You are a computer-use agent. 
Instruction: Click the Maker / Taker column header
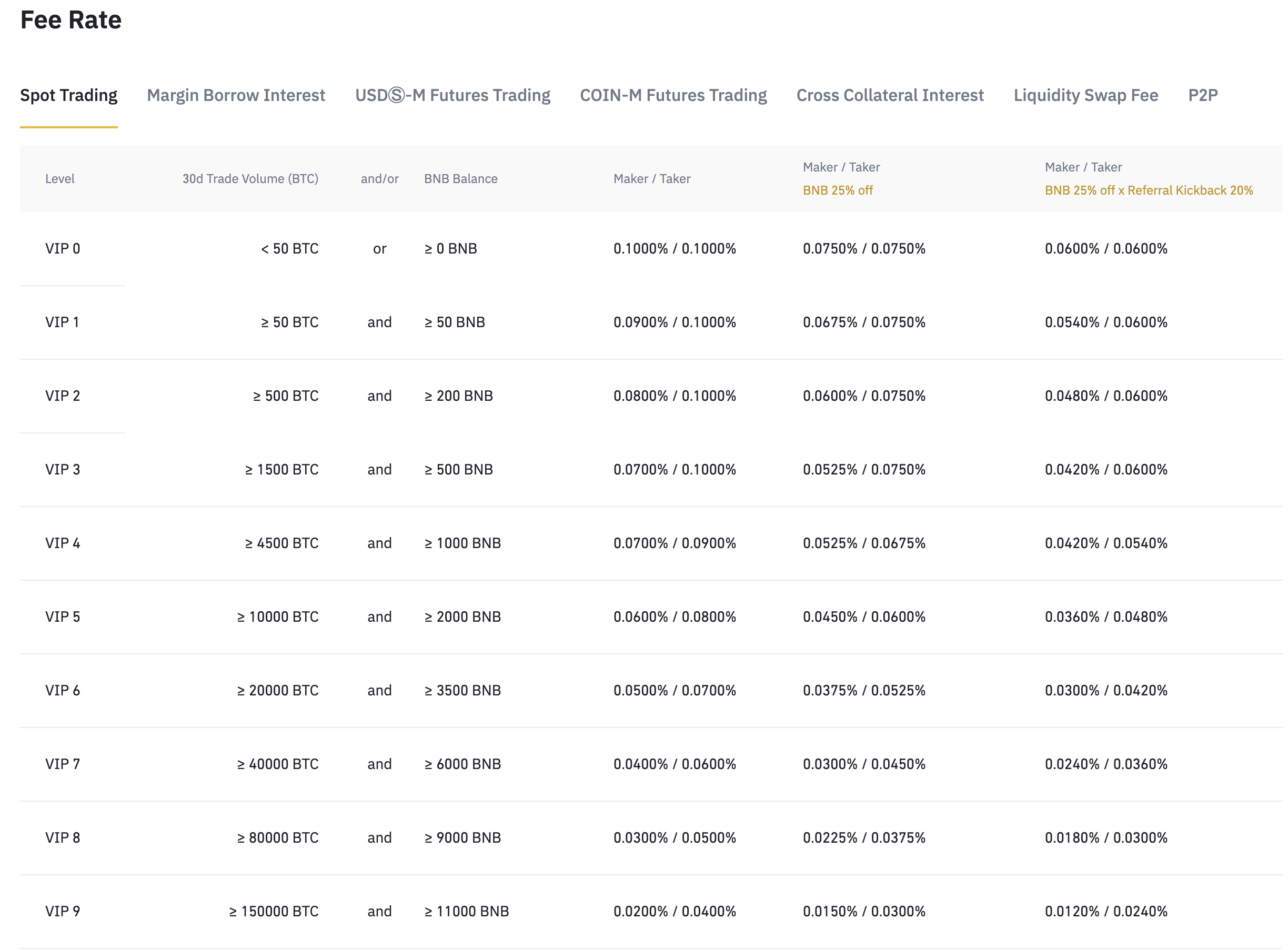pyautogui.click(x=652, y=178)
